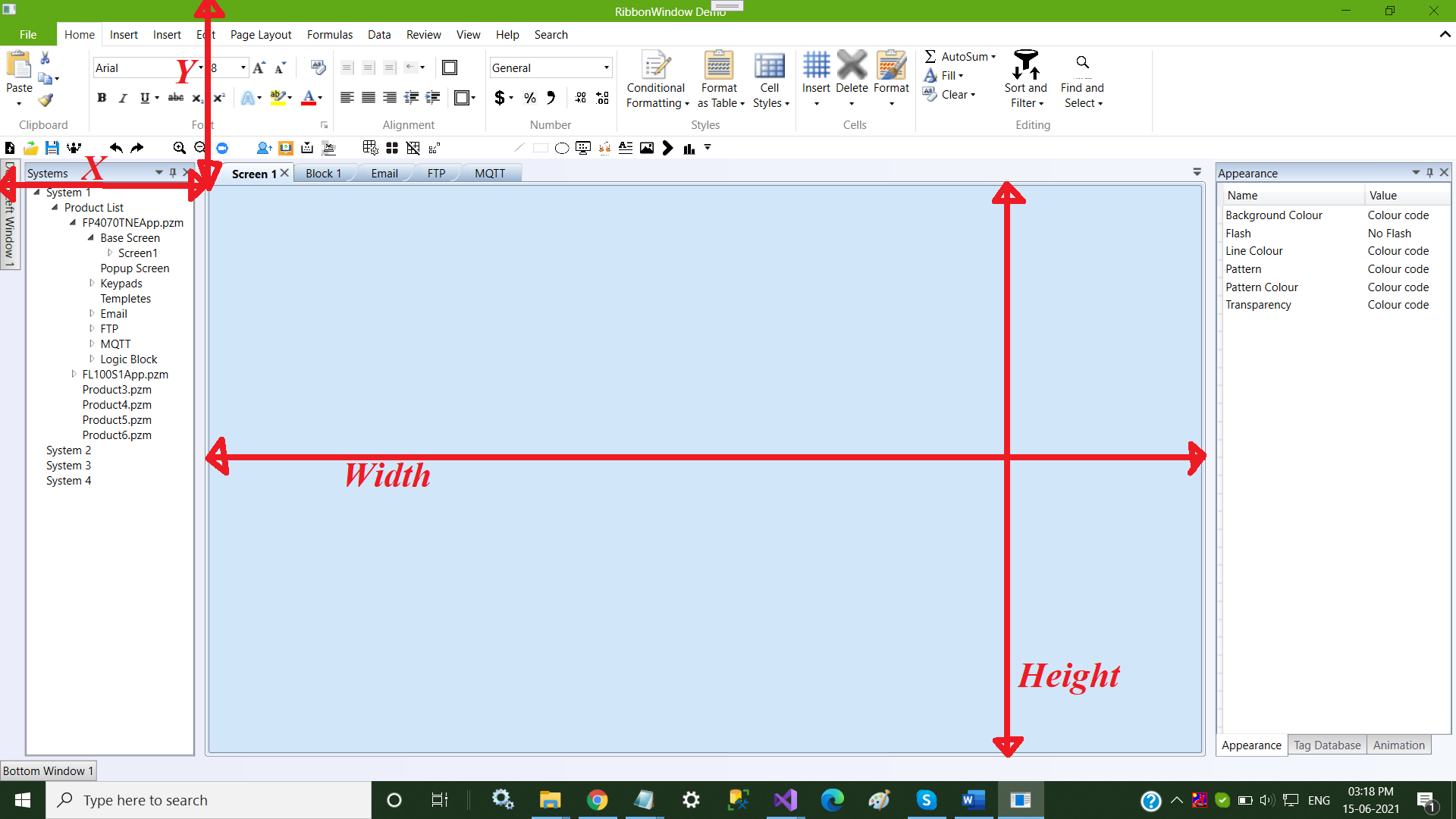Click the Redo arrow icon
The width and height of the screenshot is (1456, 819).
tap(137, 149)
